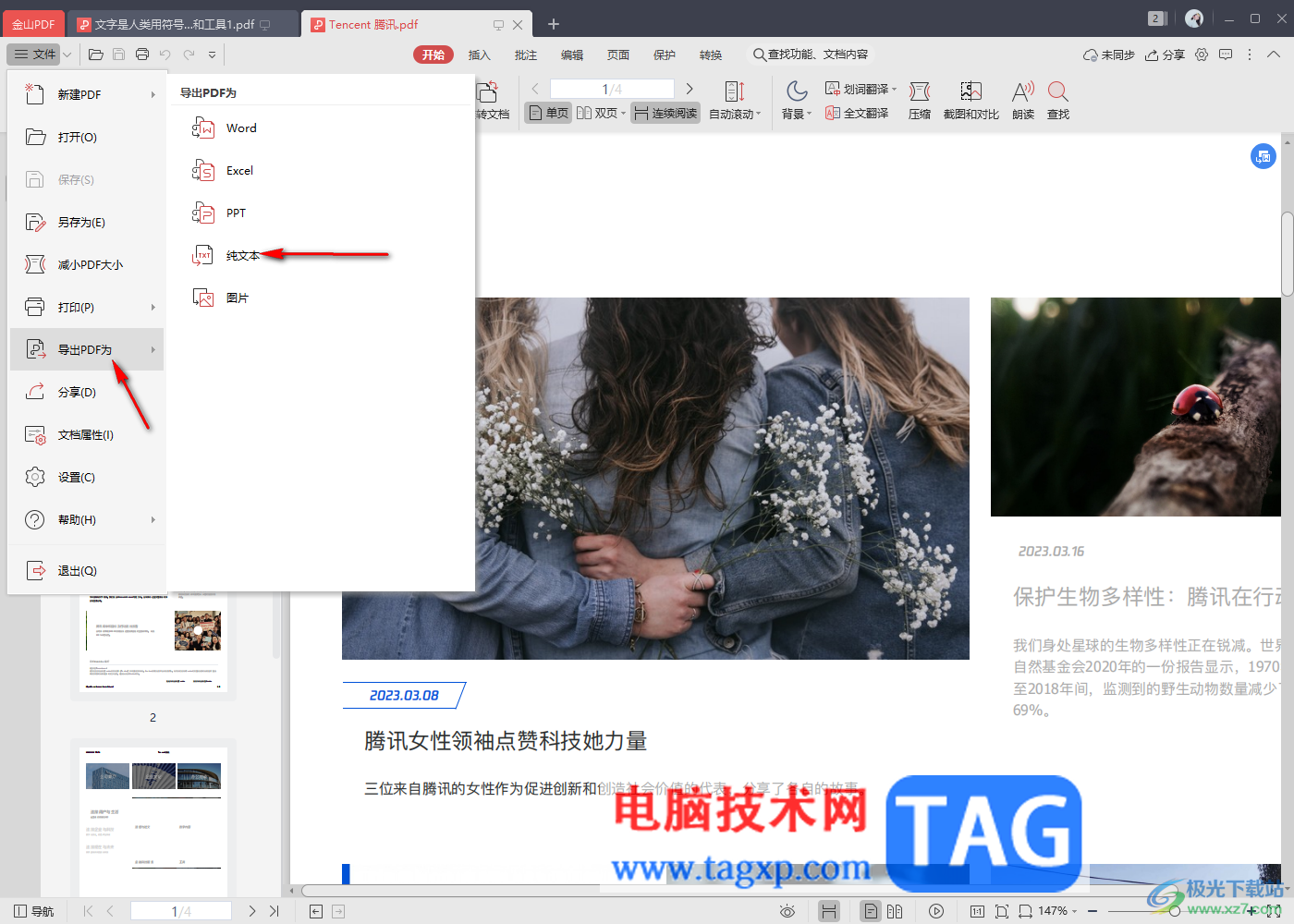Switch to the 保护 ribbon tab
The image size is (1294, 924).
[x=665, y=55]
